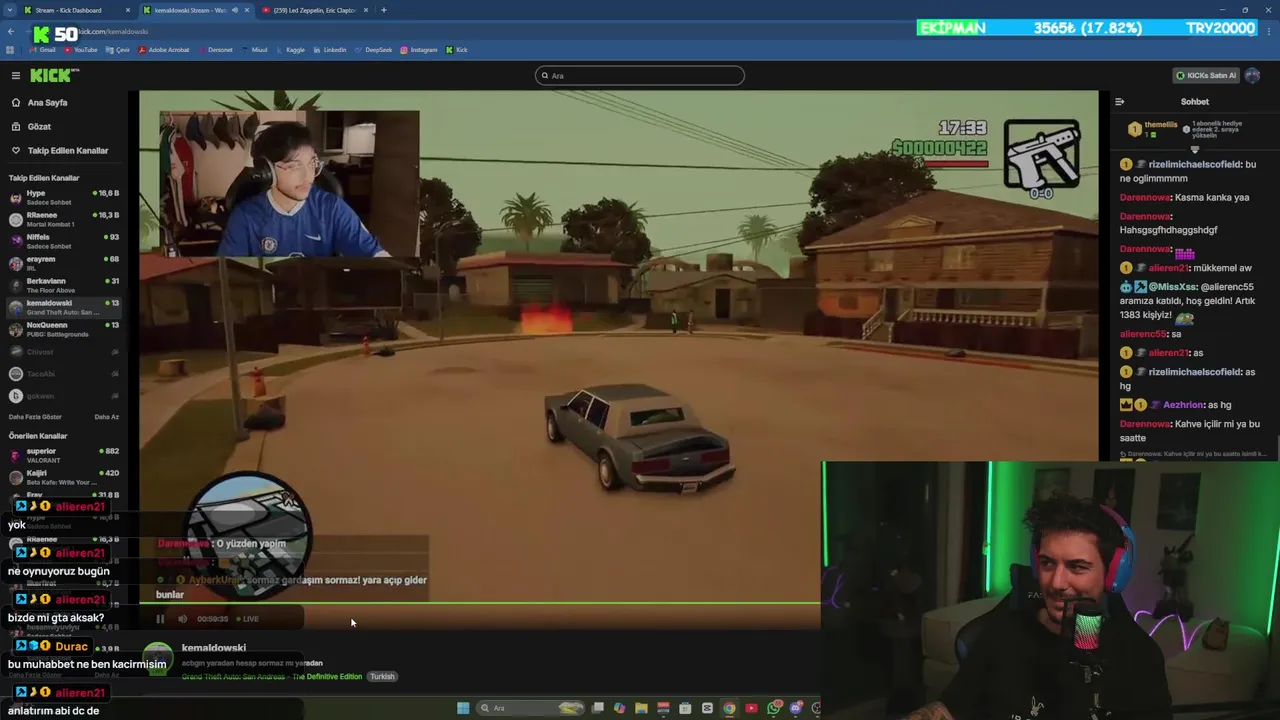Open the apps grid icon in bookmarks bar
The height and width of the screenshot is (720, 1280).
pos(10,50)
